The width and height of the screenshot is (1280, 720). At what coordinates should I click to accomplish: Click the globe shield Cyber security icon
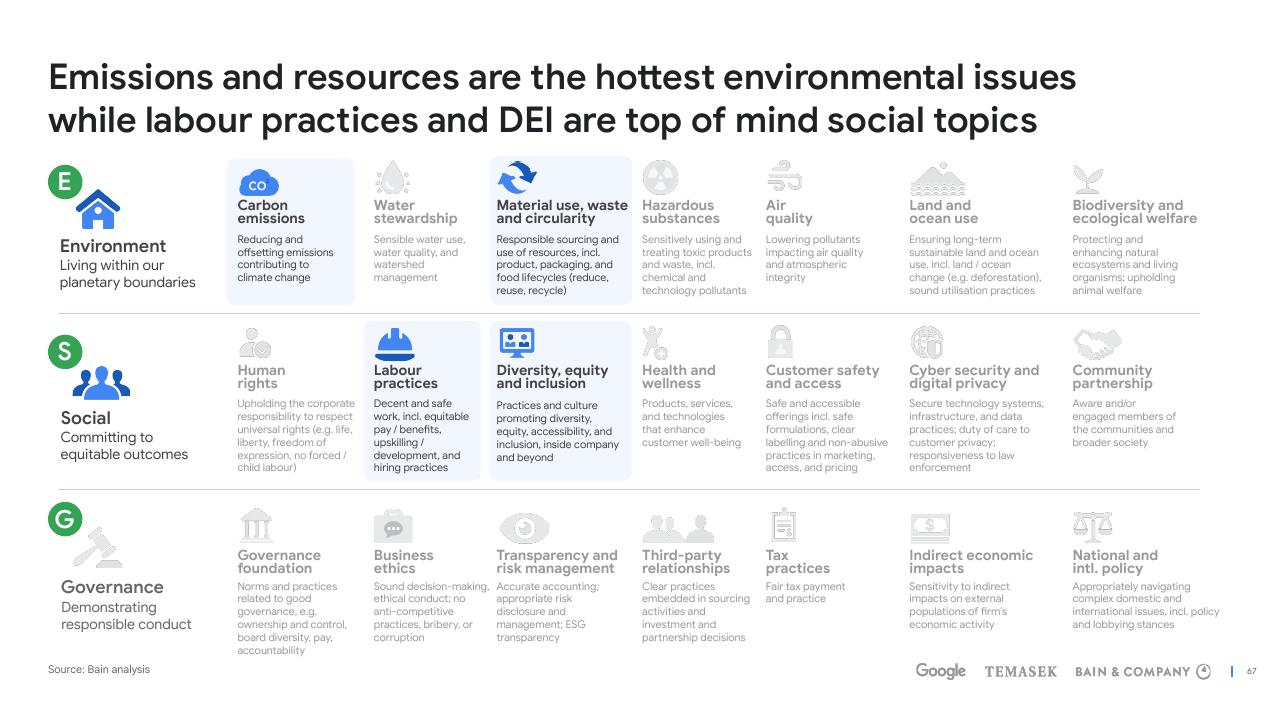pos(927,343)
